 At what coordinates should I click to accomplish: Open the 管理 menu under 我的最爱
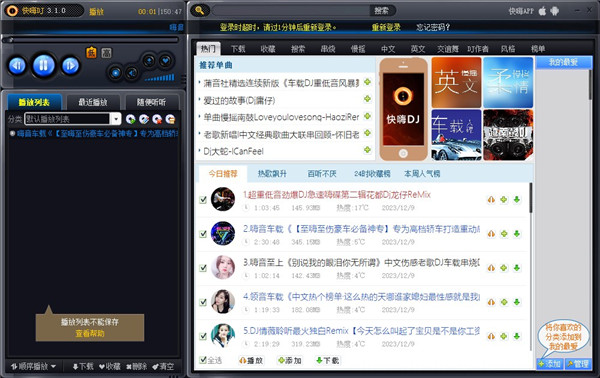(x=578, y=364)
